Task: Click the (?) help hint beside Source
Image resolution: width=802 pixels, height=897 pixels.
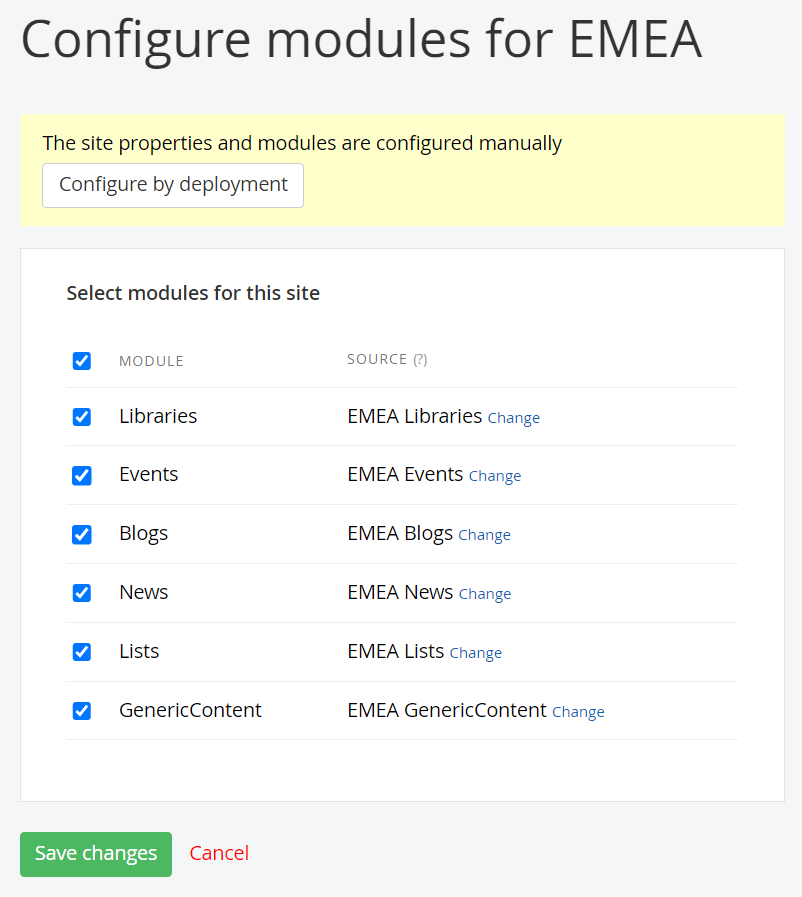Action: click(x=420, y=360)
